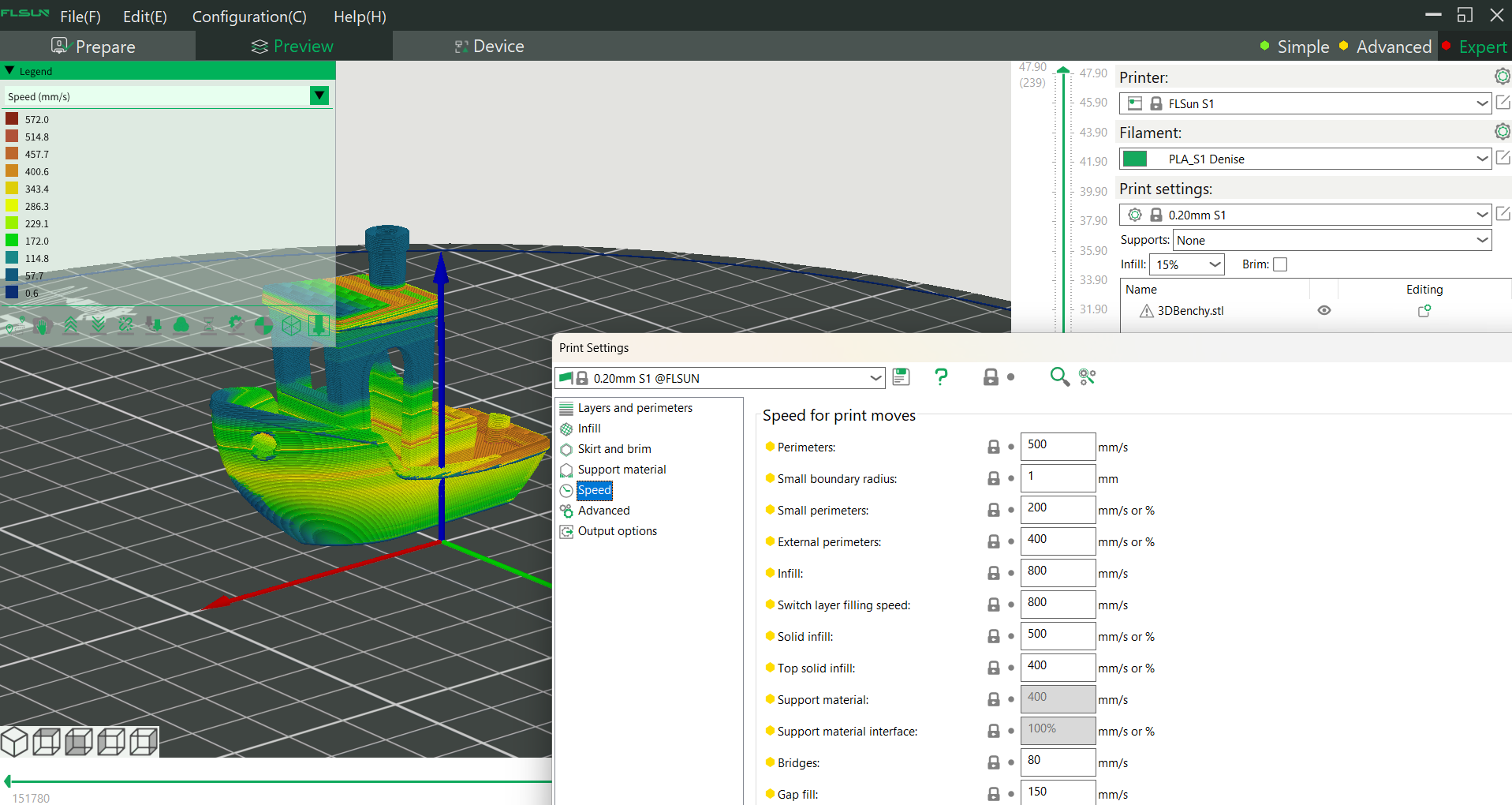Open the Edit(E) menu

pos(145,17)
